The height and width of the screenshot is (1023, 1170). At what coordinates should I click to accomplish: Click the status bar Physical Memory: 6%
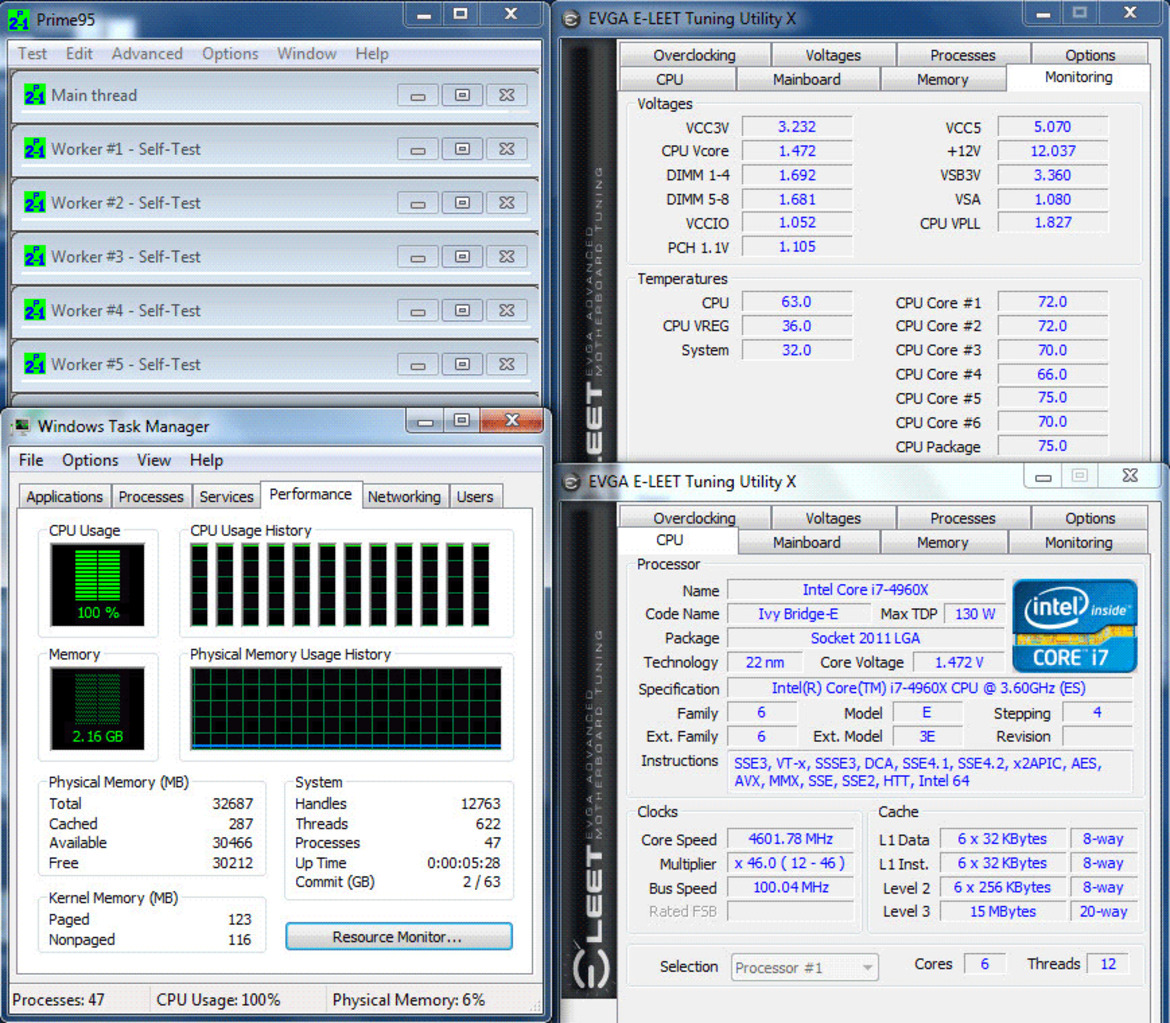[408, 1000]
